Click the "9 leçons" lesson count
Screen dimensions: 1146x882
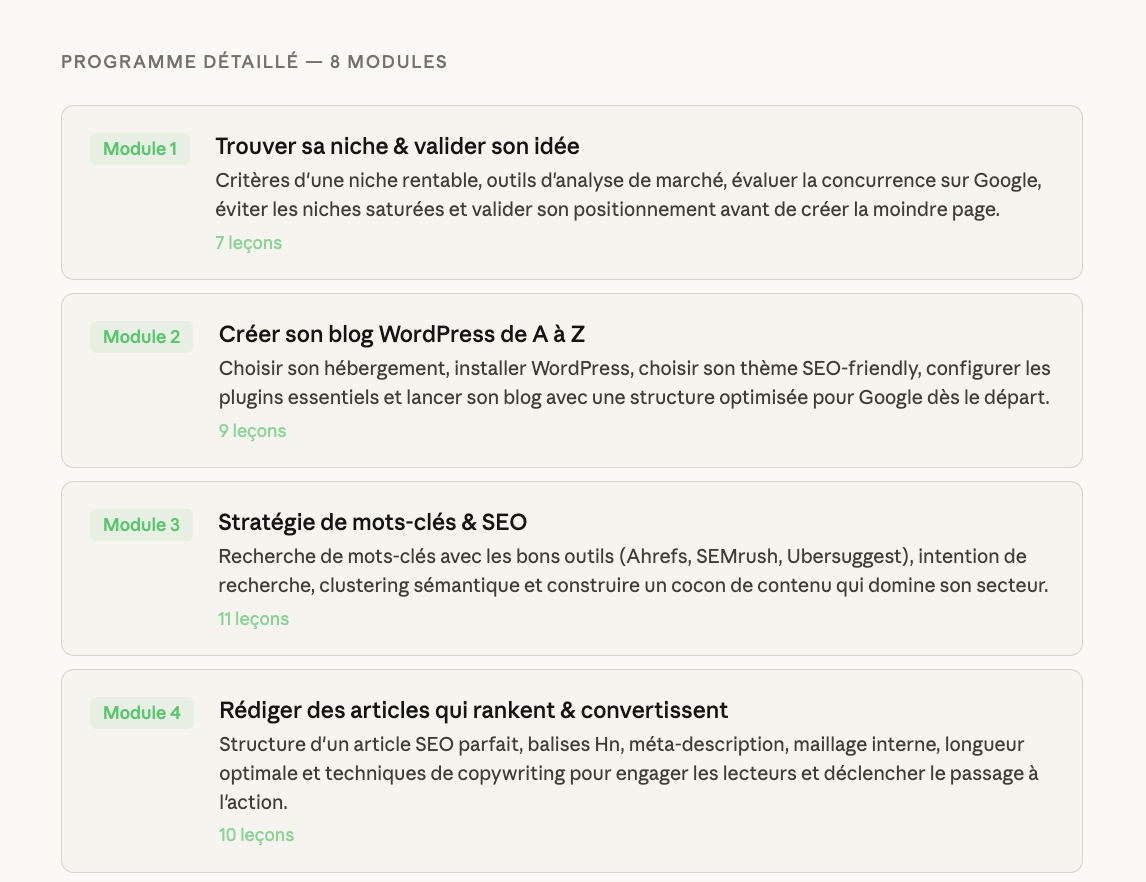(252, 431)
